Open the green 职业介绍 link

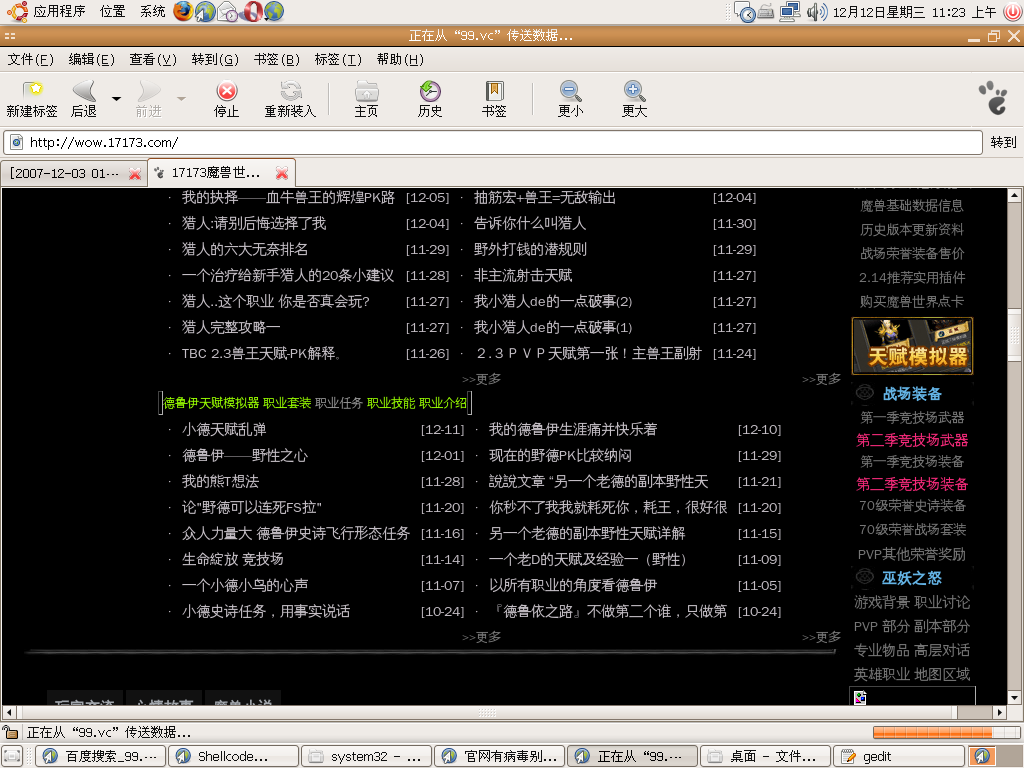tap(443, 403)
